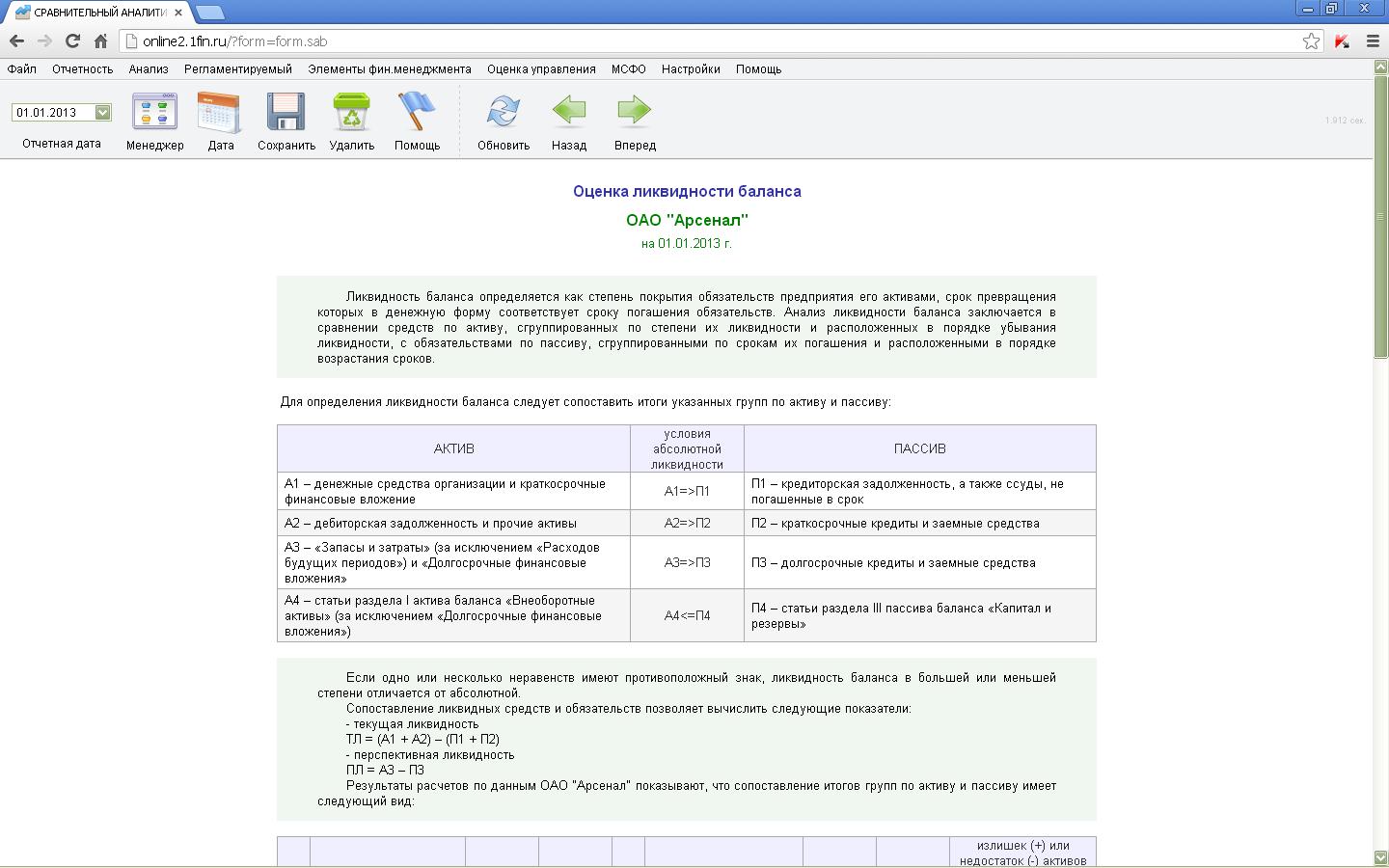This screenshot has width=1389, height=868.
Task: Open the Элементы фин.менеджмента menu
Action: click(390, 69)
